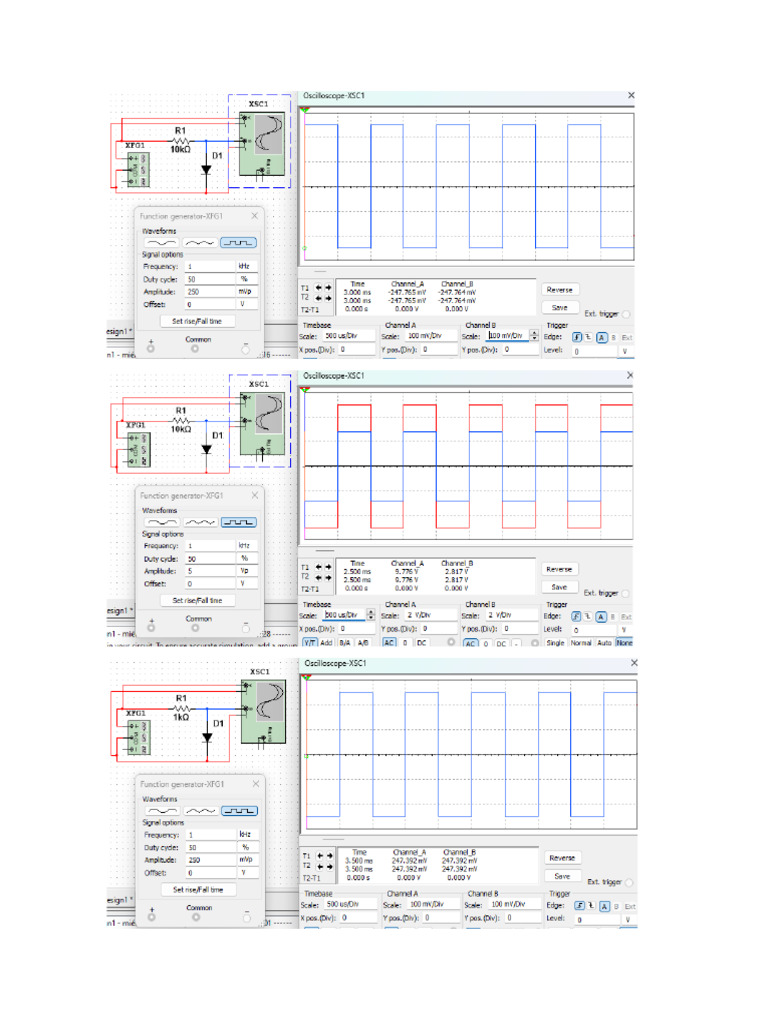Choose rising edge trigger in oscilloscope reading 3.000 ms

point(577,337)
